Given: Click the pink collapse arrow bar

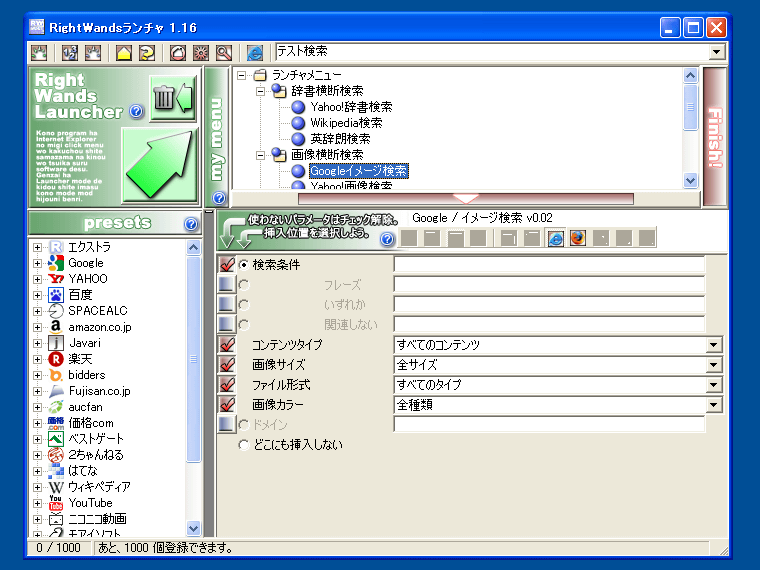Looking at the screenshot, I should tap(466, 198).
